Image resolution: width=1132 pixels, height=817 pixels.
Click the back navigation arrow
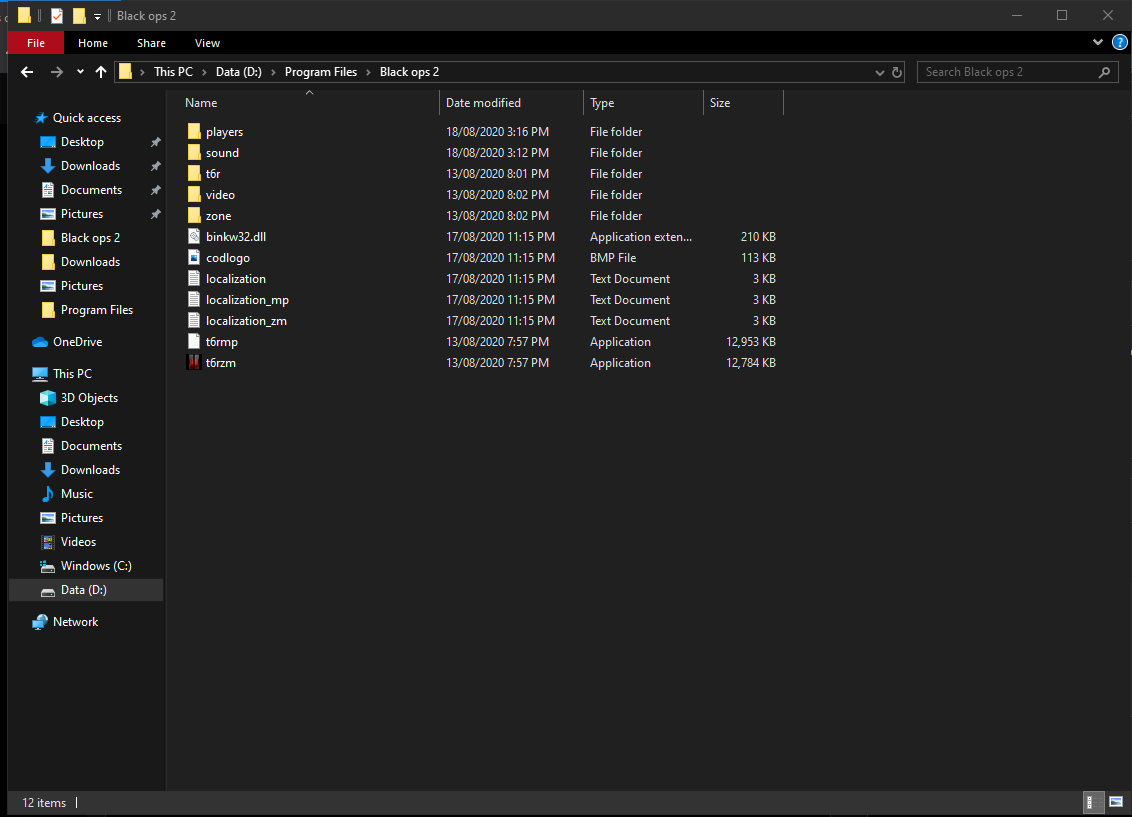[x=27, y=72]
